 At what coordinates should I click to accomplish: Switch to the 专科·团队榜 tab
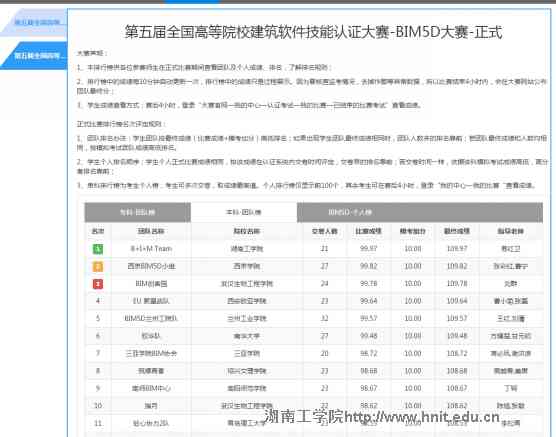click(x=138, y=212)
